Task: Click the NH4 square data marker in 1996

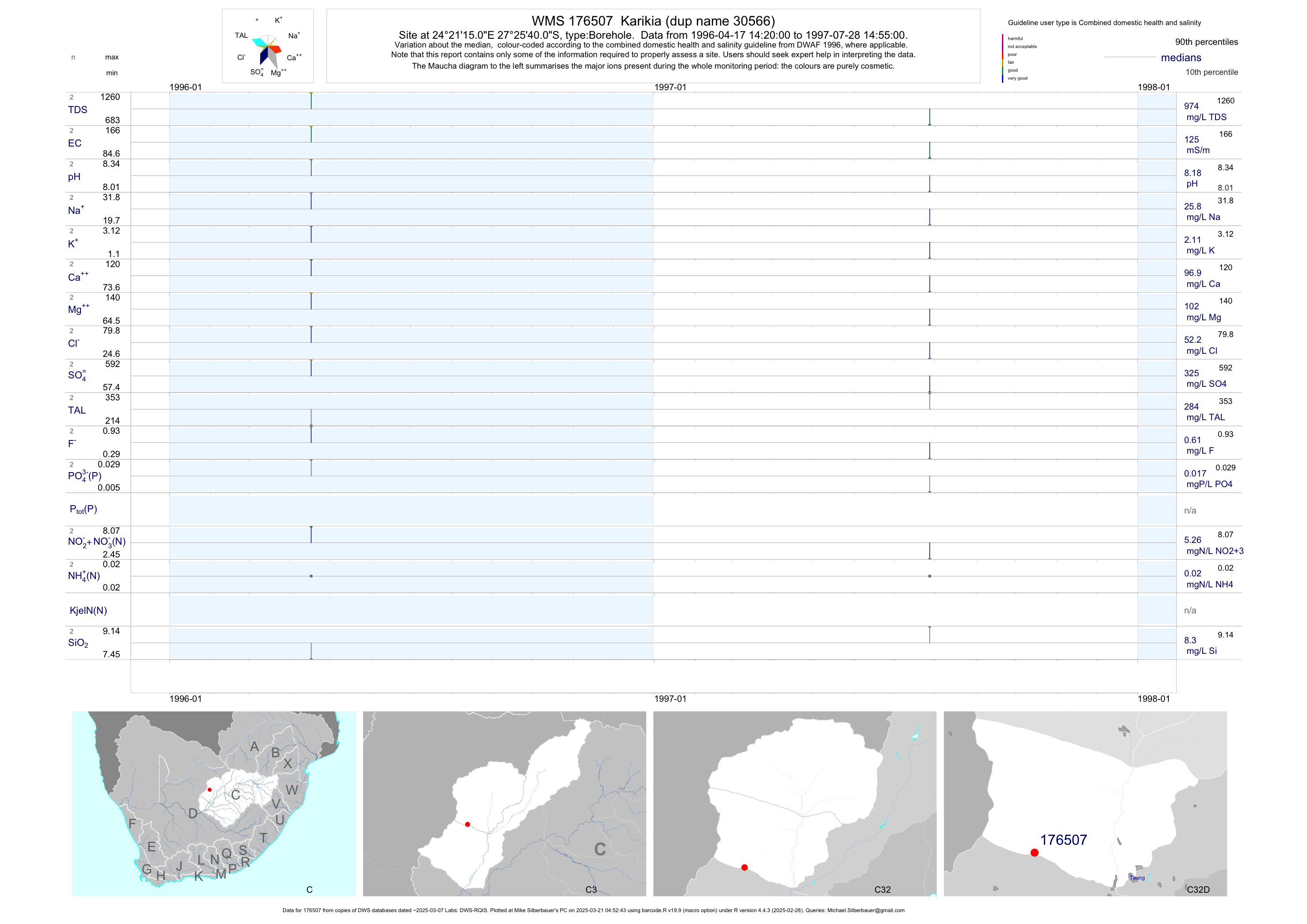Action: click(x=311, y=576)
